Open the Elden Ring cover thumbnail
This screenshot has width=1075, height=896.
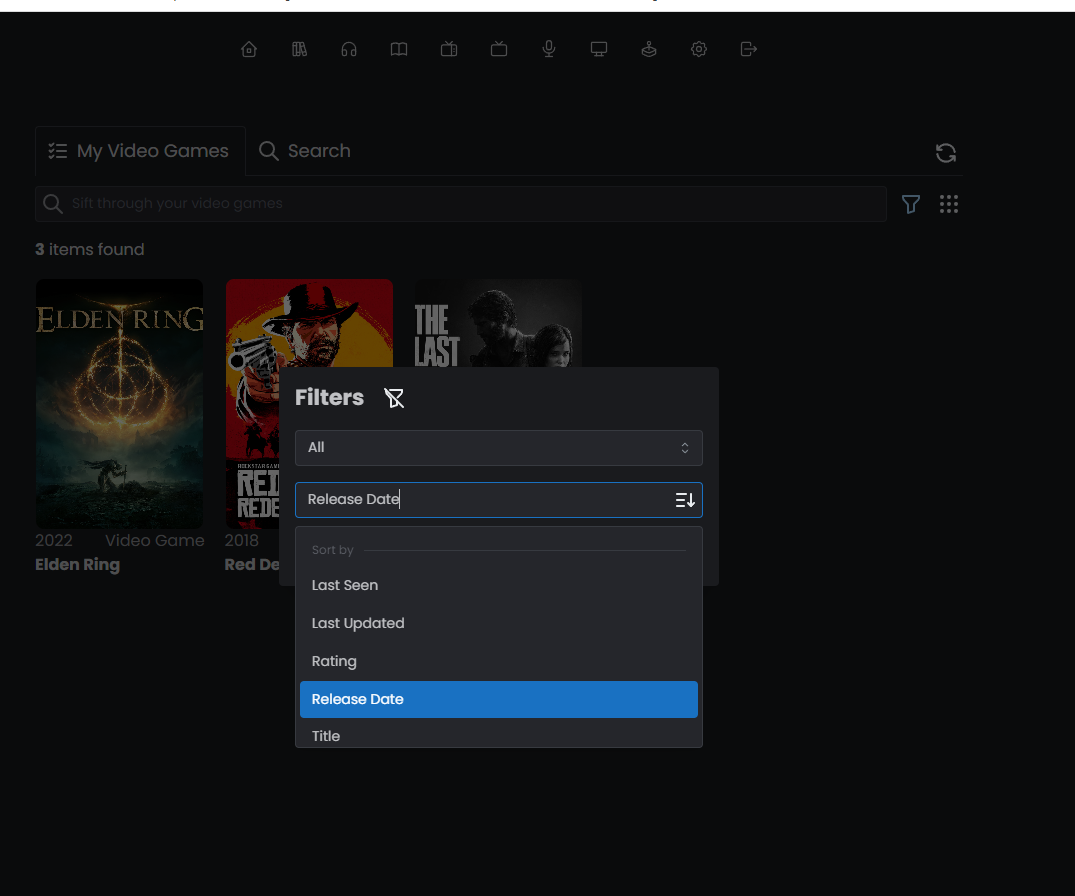tap(119, 403)
